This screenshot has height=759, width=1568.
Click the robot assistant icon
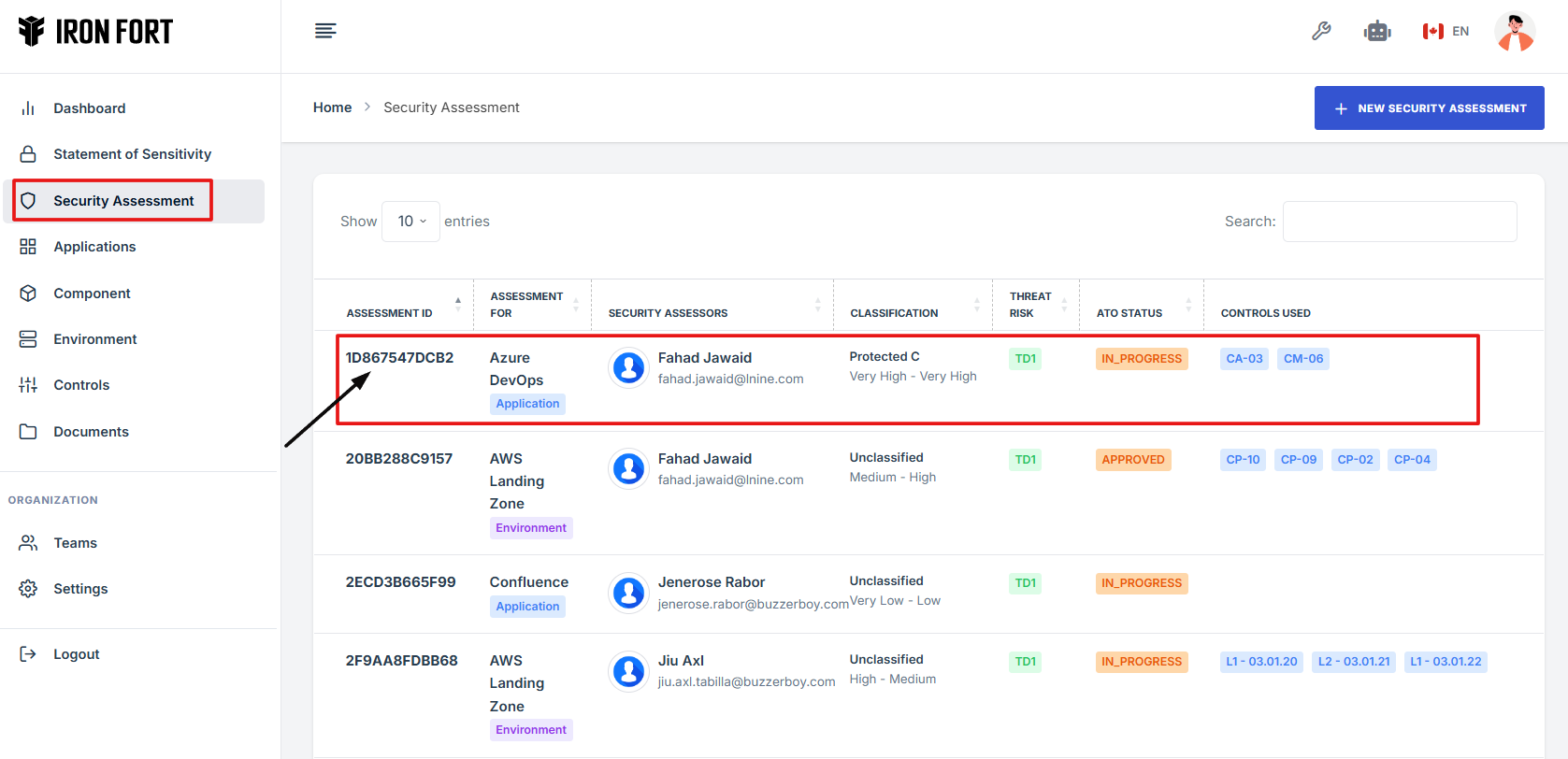point(1377,31)
